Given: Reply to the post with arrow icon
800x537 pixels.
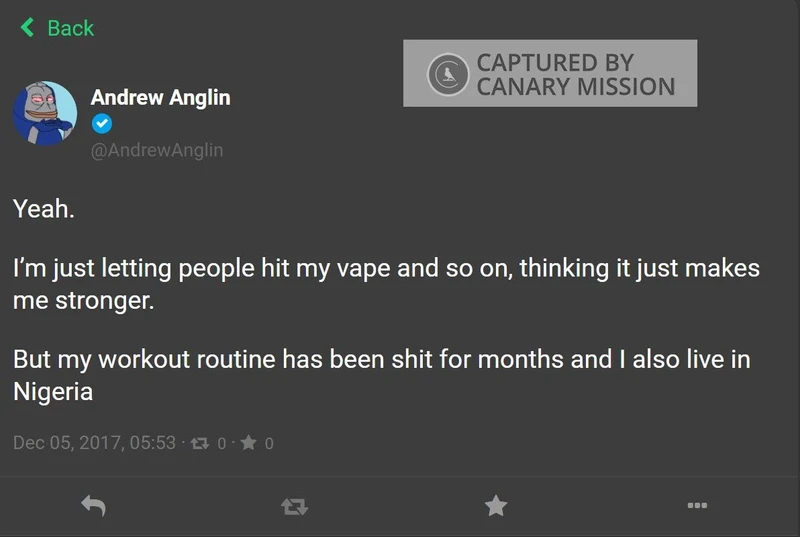Looking at the screenshot, I should click(93, 507).
